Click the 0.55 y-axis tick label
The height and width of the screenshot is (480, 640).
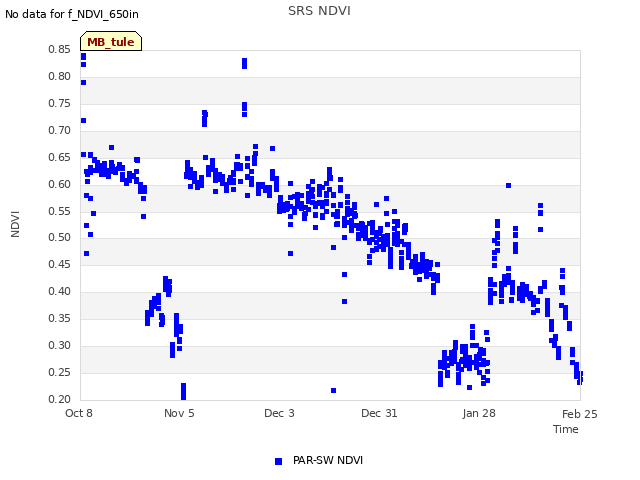pos(60,211)
